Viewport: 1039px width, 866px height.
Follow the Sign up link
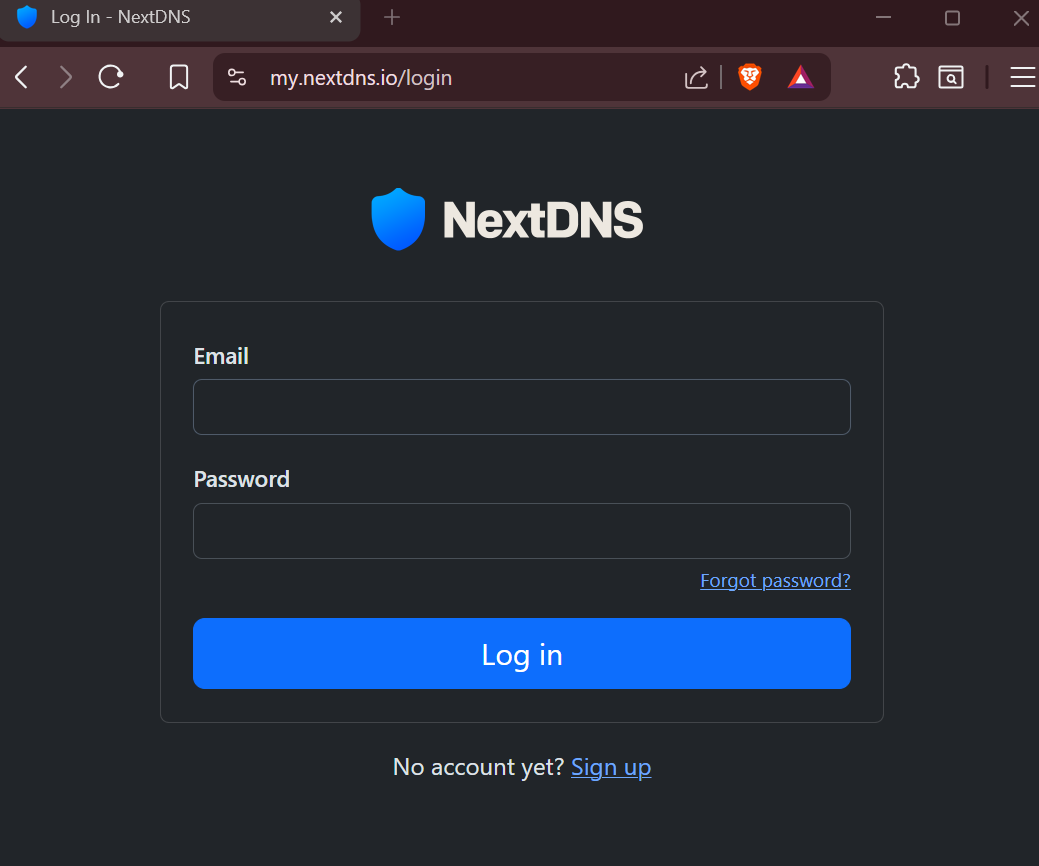pos(611,767)
